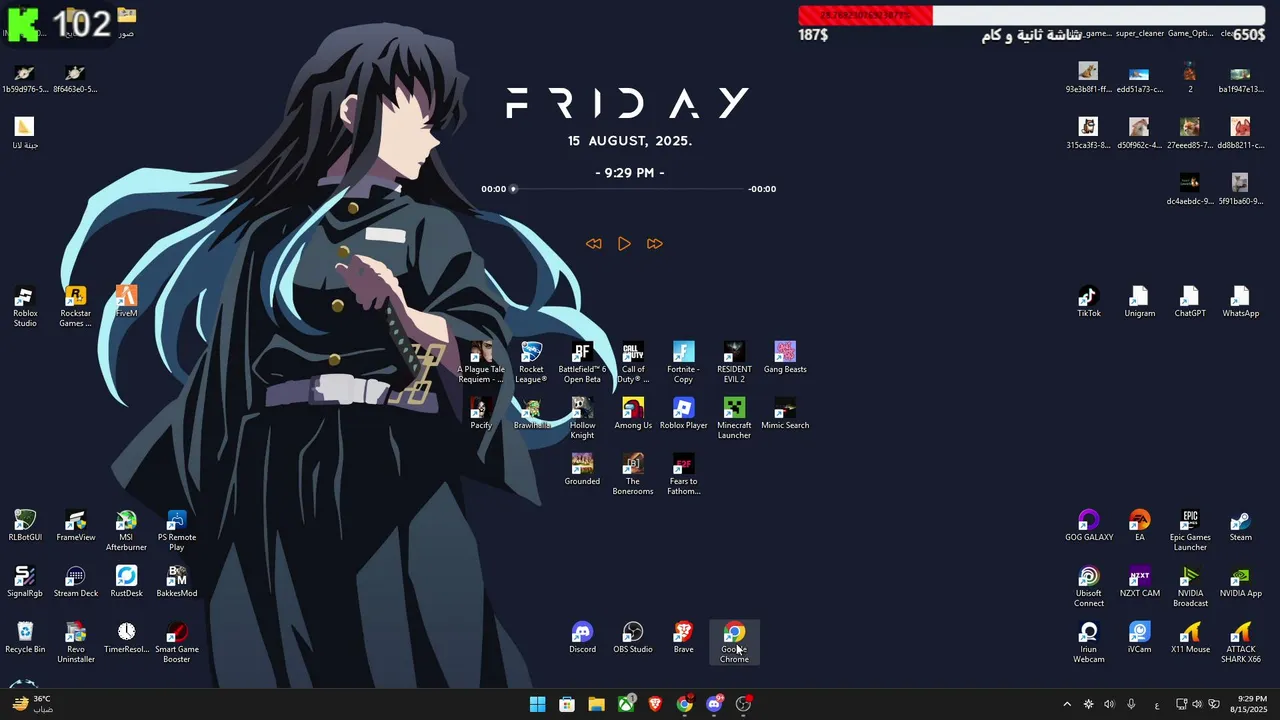The width and height of the screenshot is (1280, 720).
Task: Open the Revo Uninstaller shortcut
Action: [x=75, y=643]
